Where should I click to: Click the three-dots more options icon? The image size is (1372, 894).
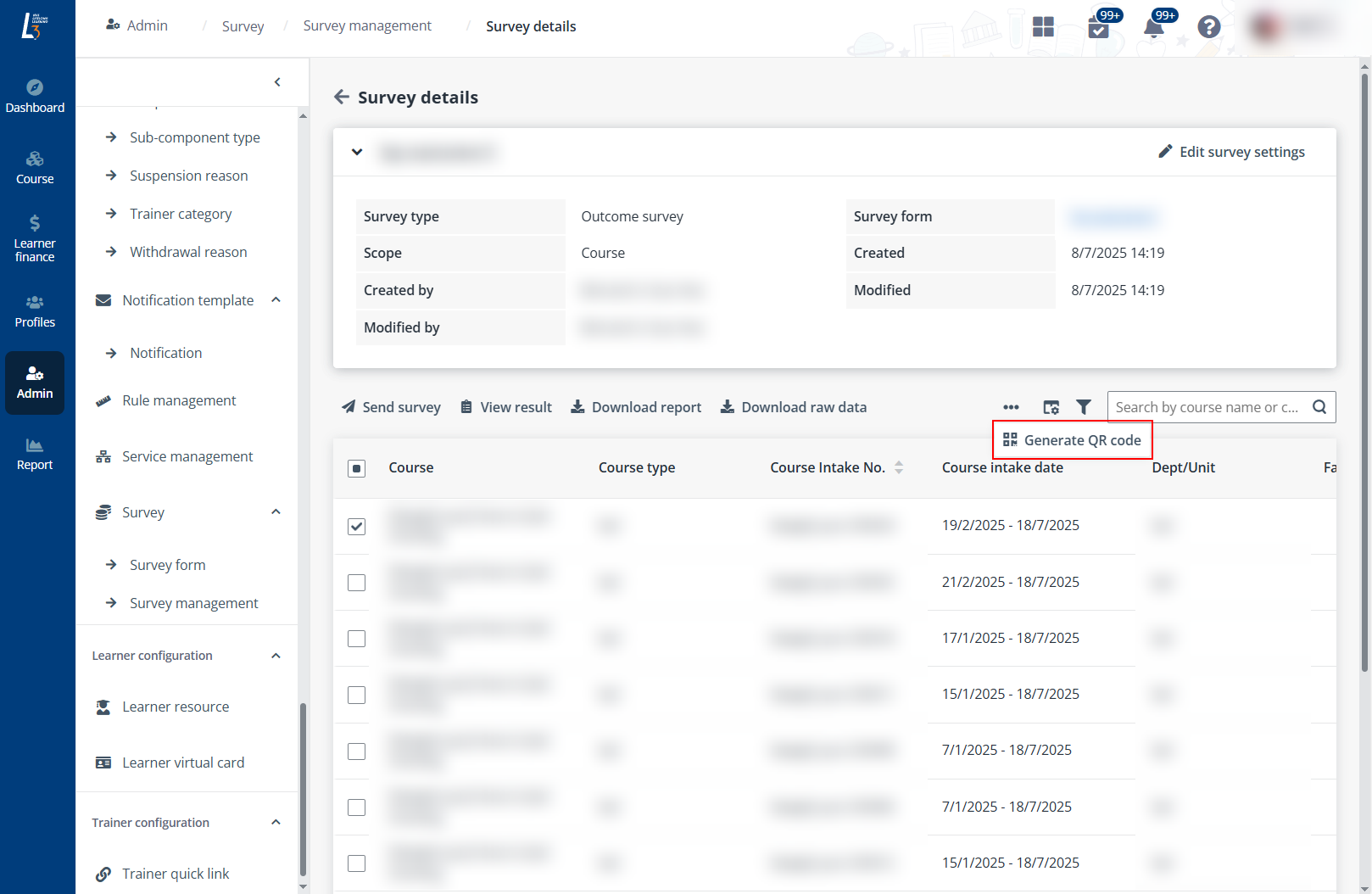(1011, 407)
